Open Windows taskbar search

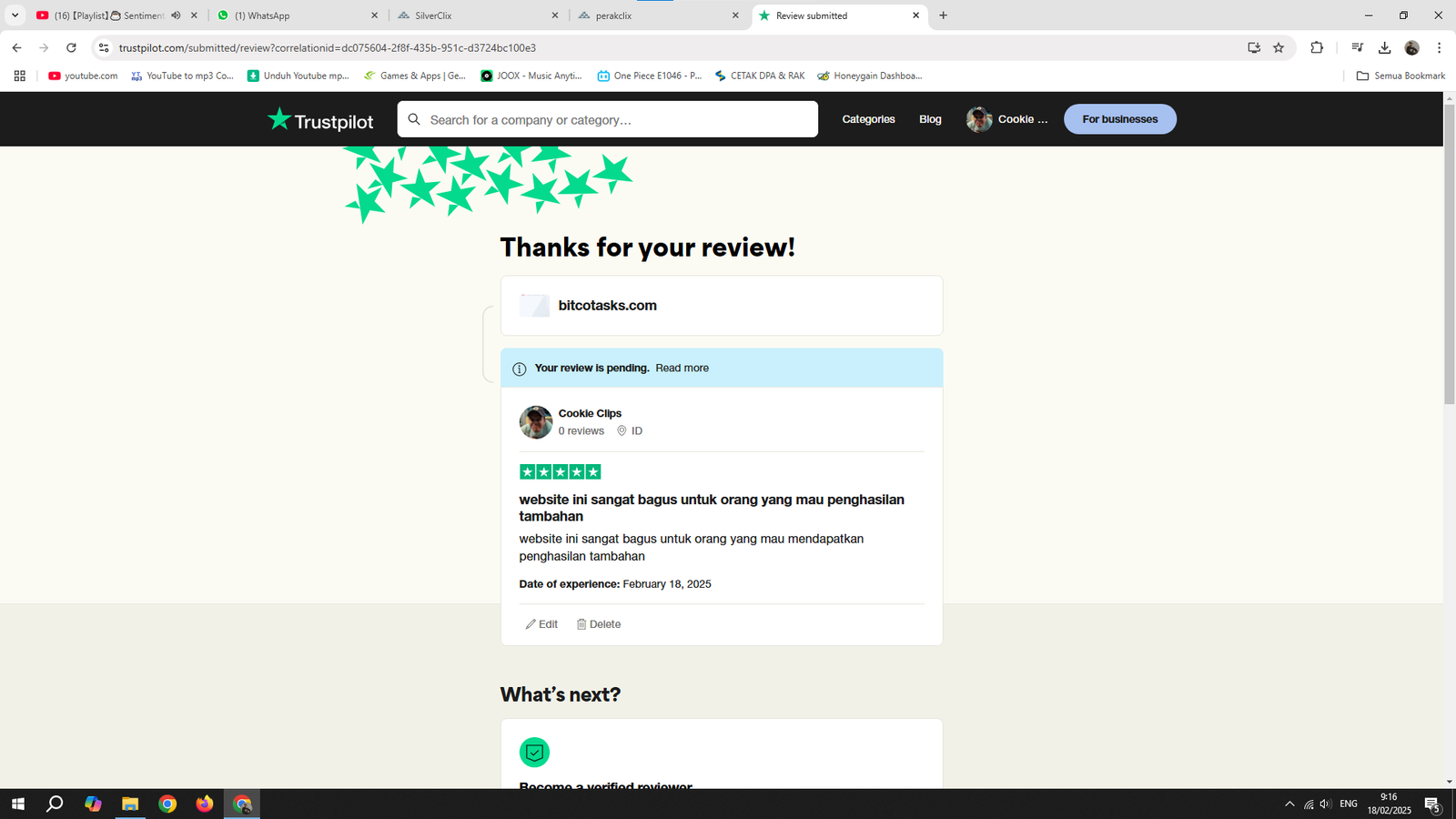click(55, 804)
